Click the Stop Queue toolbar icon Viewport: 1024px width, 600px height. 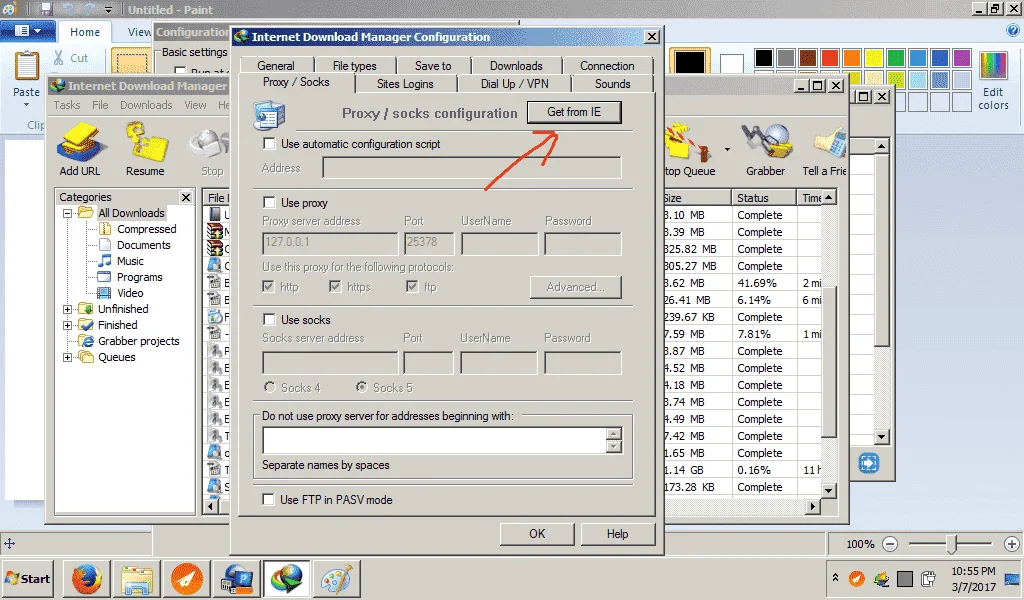(688, 150)
